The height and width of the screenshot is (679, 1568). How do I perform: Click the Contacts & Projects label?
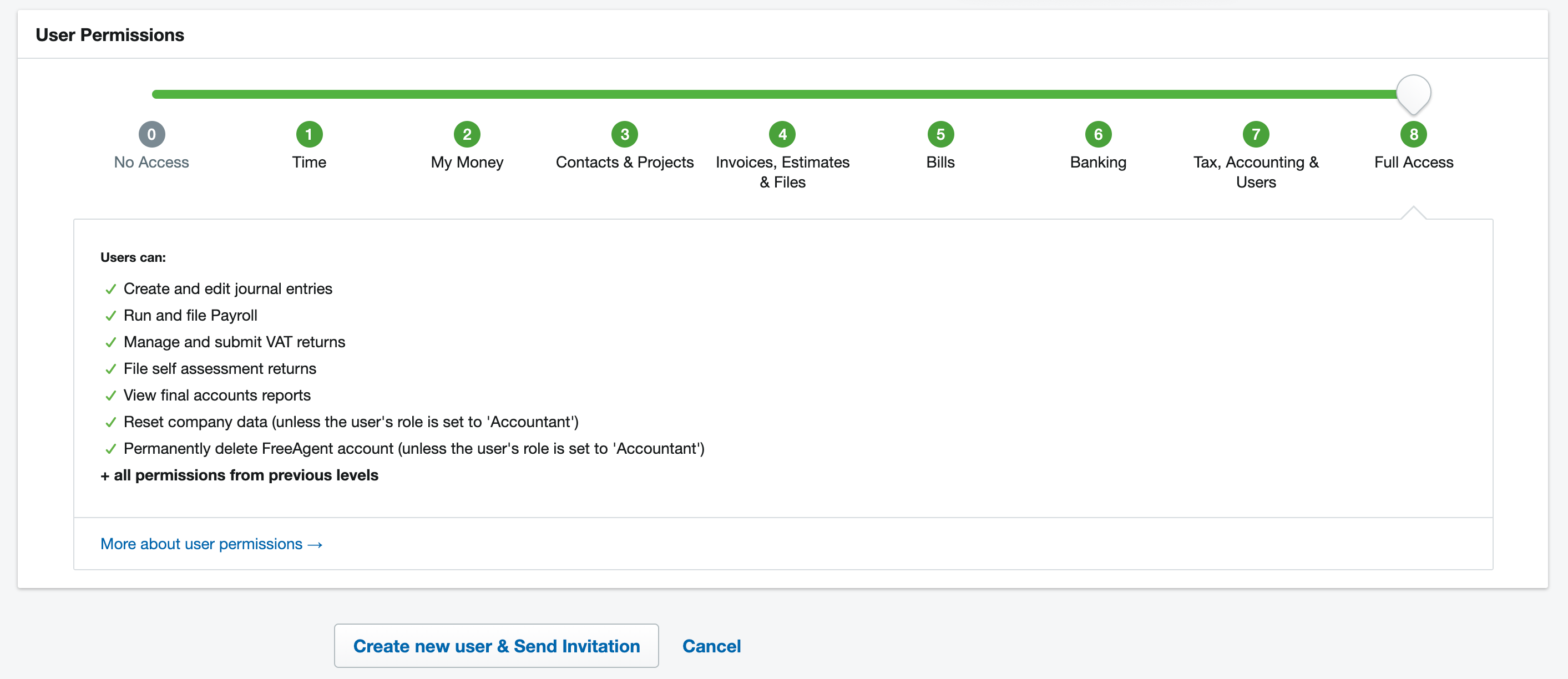(625, 162)
